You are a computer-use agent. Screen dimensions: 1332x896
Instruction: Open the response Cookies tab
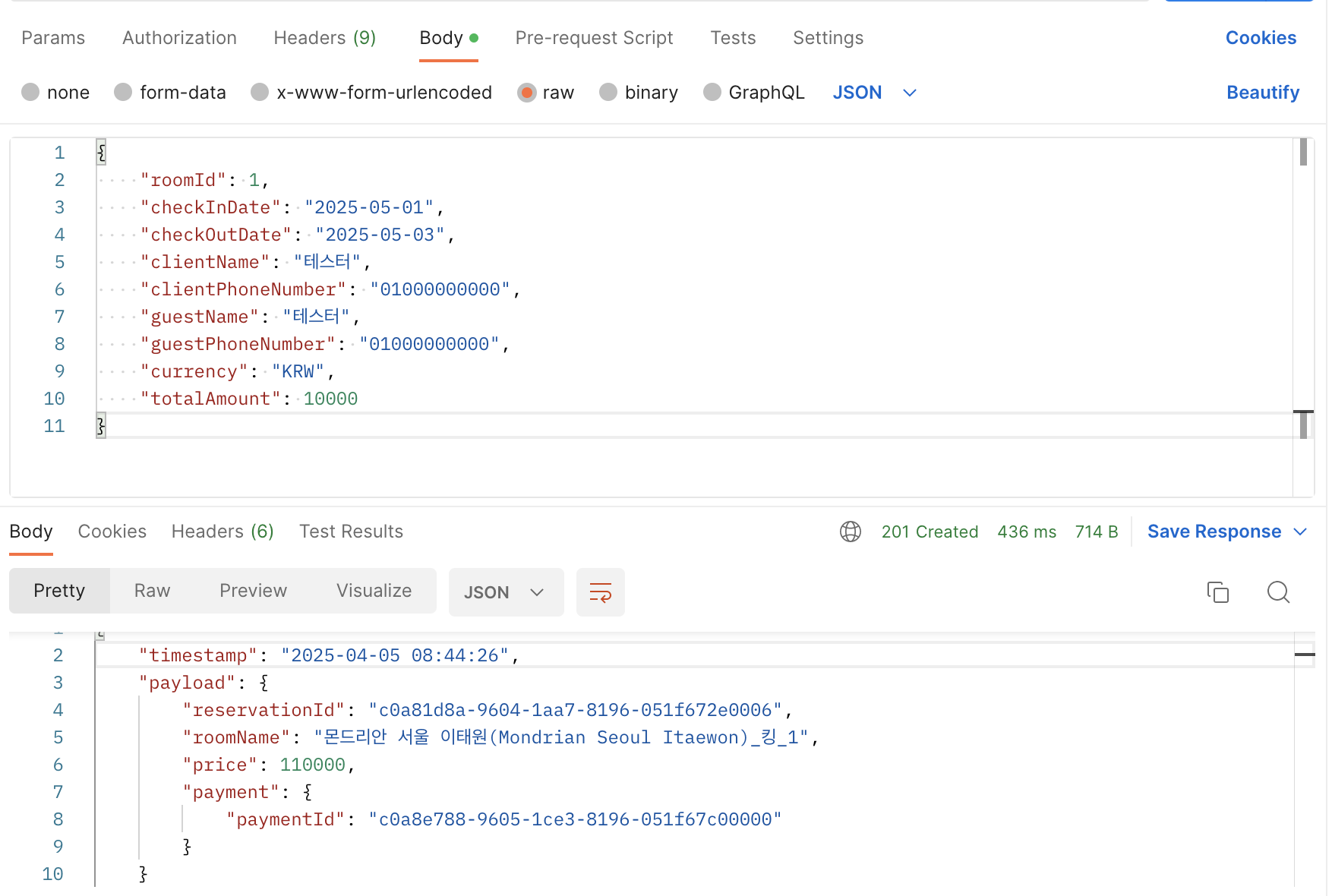click(x=112, y=532)
